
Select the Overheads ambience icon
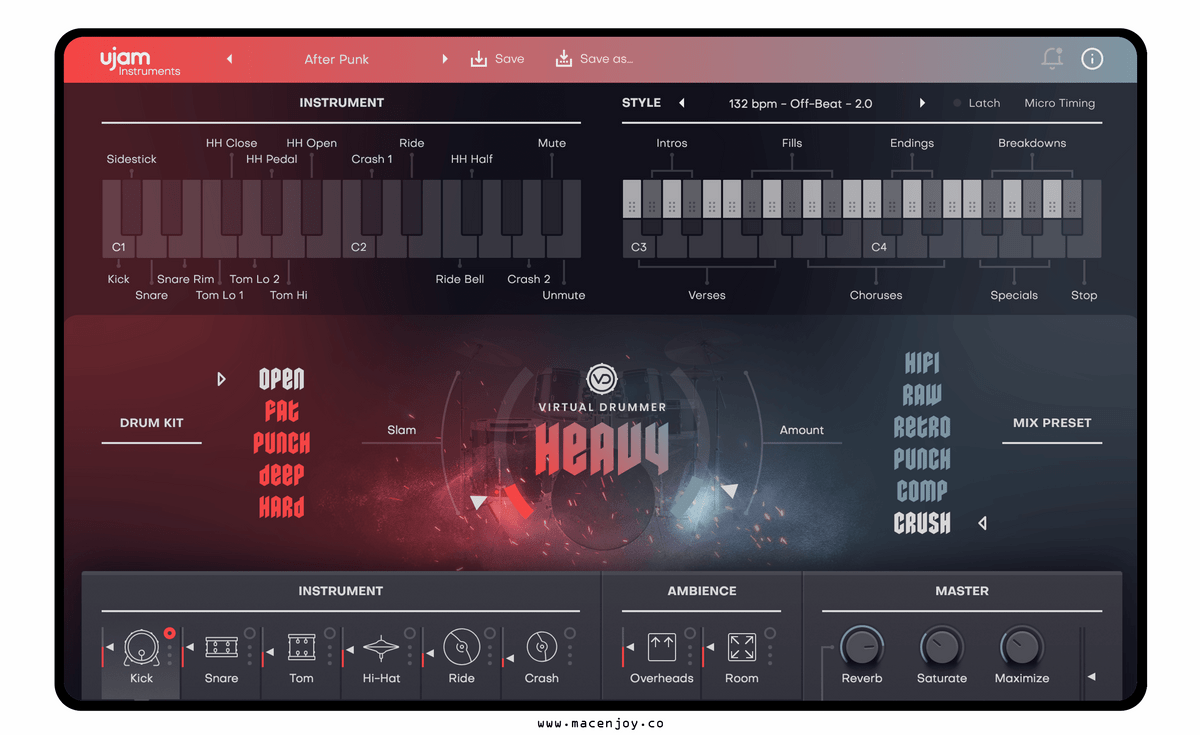pos(661,647)
